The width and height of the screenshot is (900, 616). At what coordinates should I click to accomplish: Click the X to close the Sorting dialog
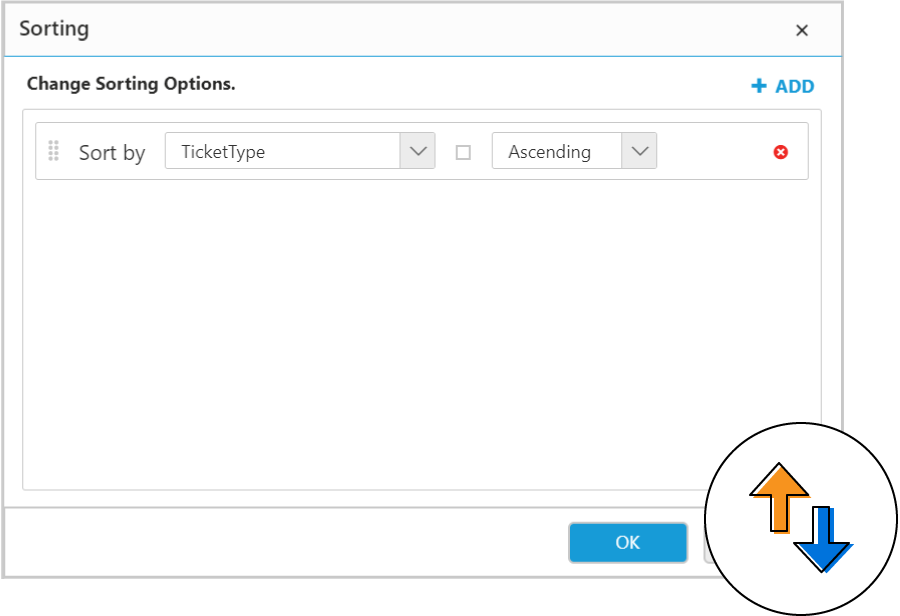(802, 30)
